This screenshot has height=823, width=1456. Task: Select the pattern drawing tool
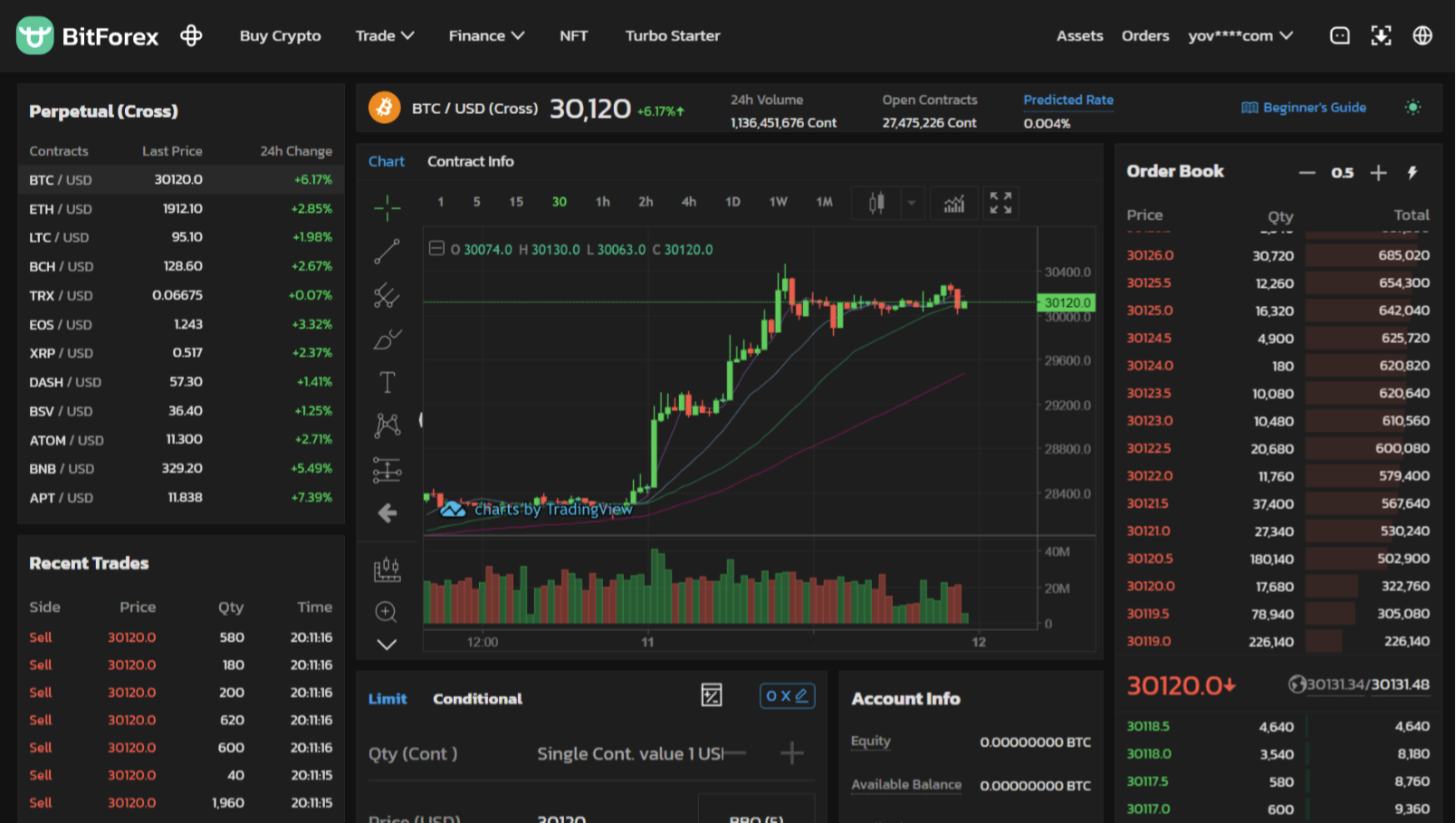(387, 426)
